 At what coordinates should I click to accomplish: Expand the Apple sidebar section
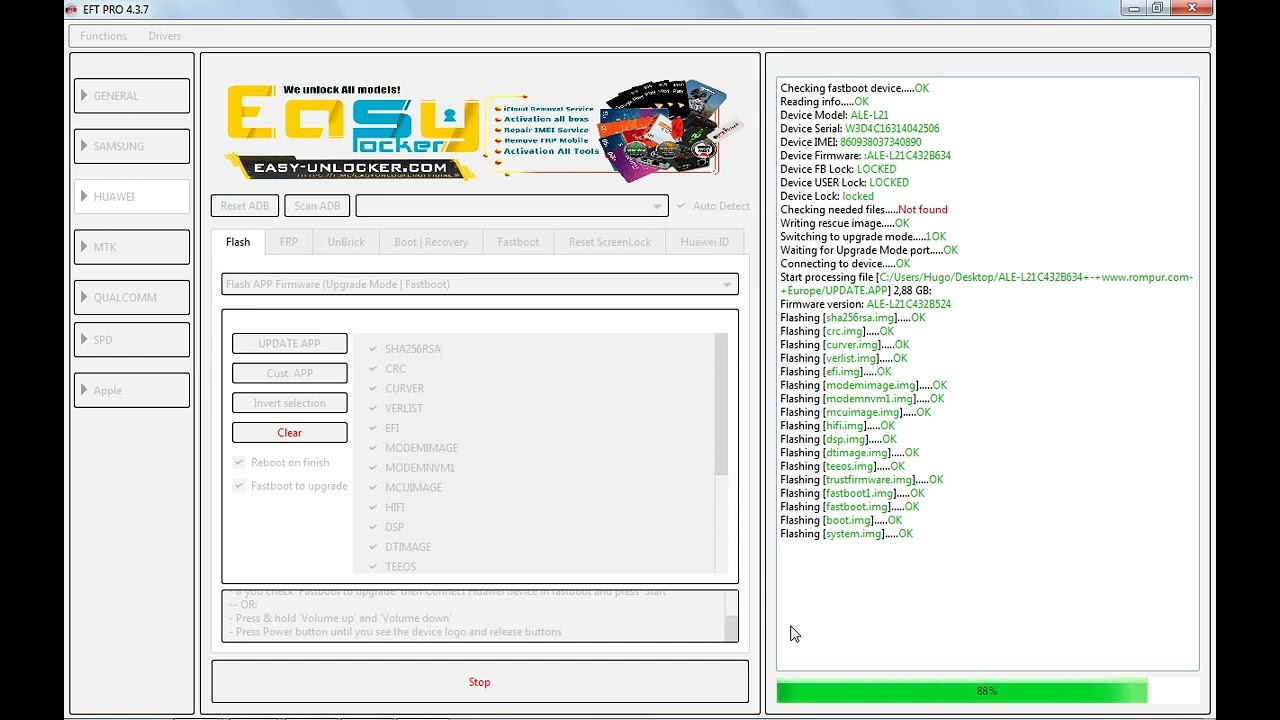pos(131,390)
